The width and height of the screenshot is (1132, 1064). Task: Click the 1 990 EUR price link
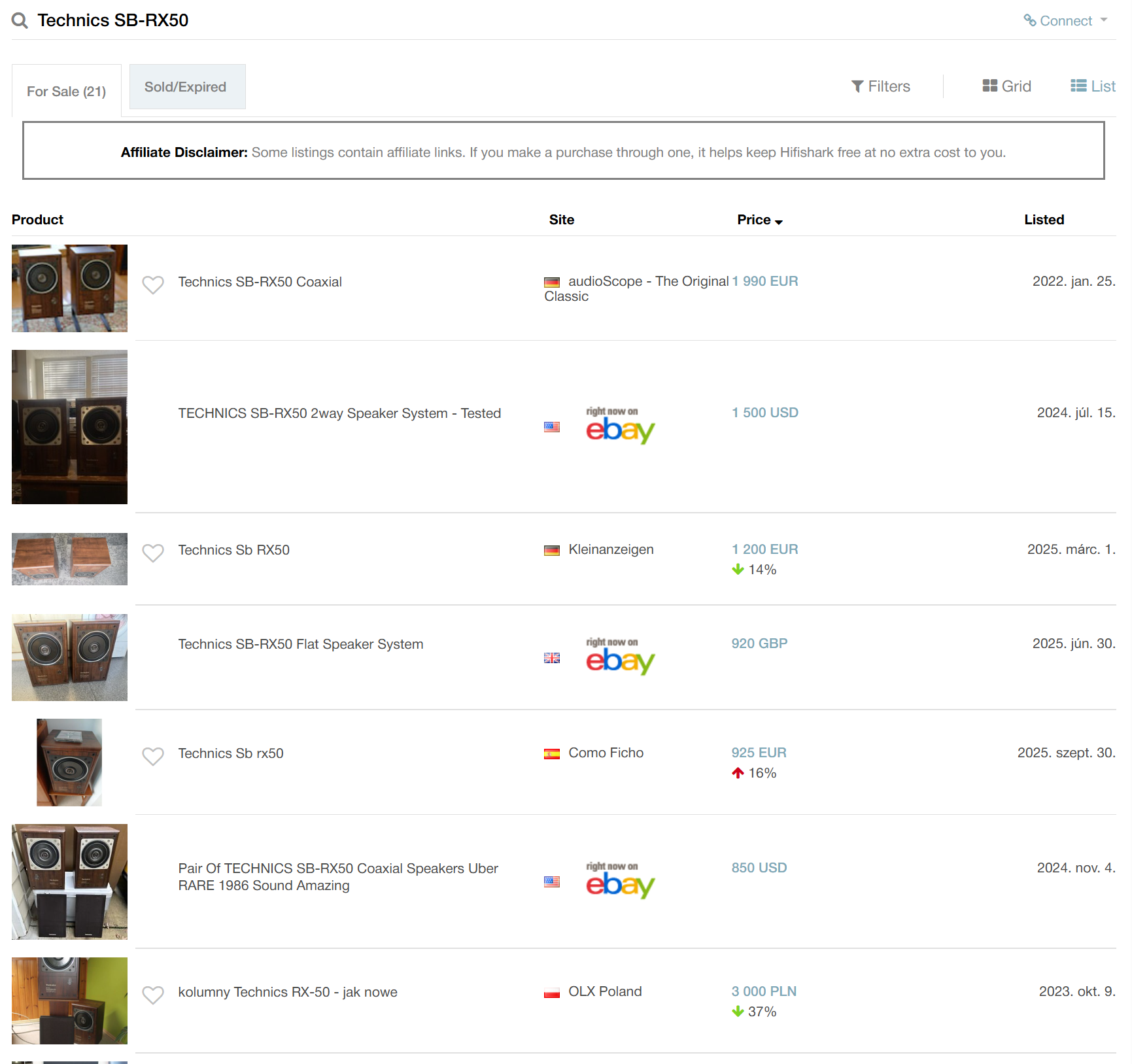coord(764,281)
